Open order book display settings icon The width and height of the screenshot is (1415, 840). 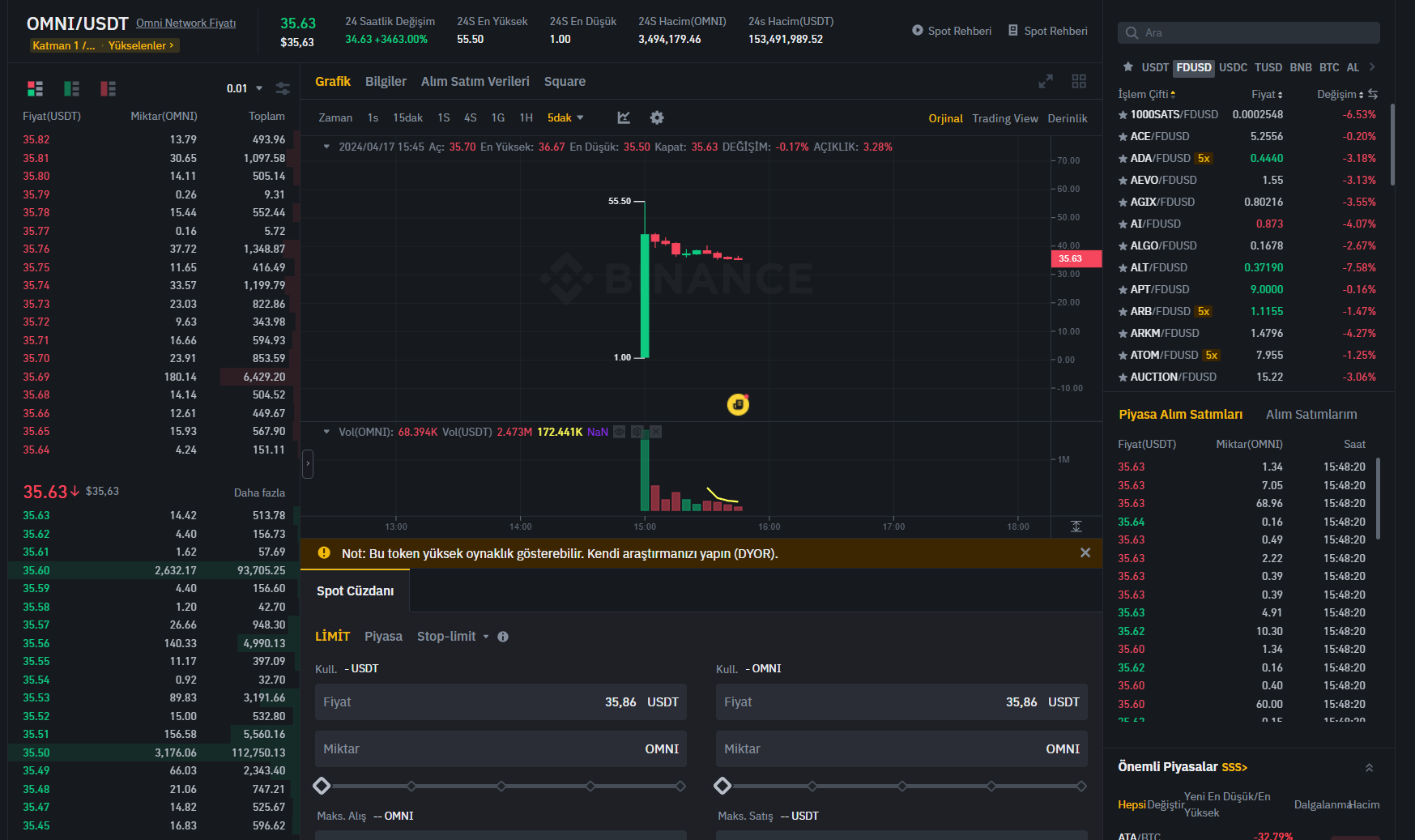click(x=283, y=88)
